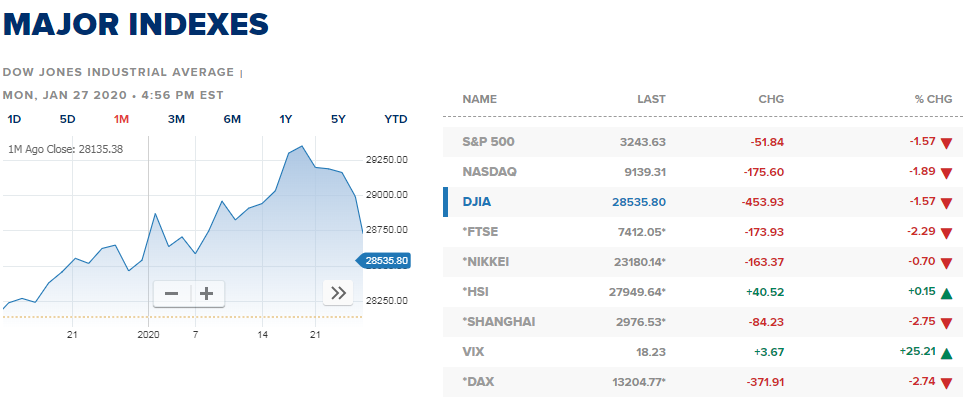Select the 1Y chart period

(x=286, y=120)
